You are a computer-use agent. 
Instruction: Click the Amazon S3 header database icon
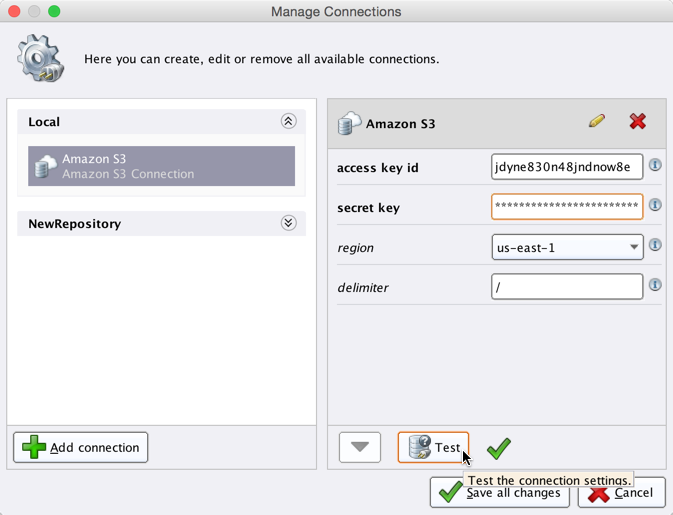(x=349, y=124)
